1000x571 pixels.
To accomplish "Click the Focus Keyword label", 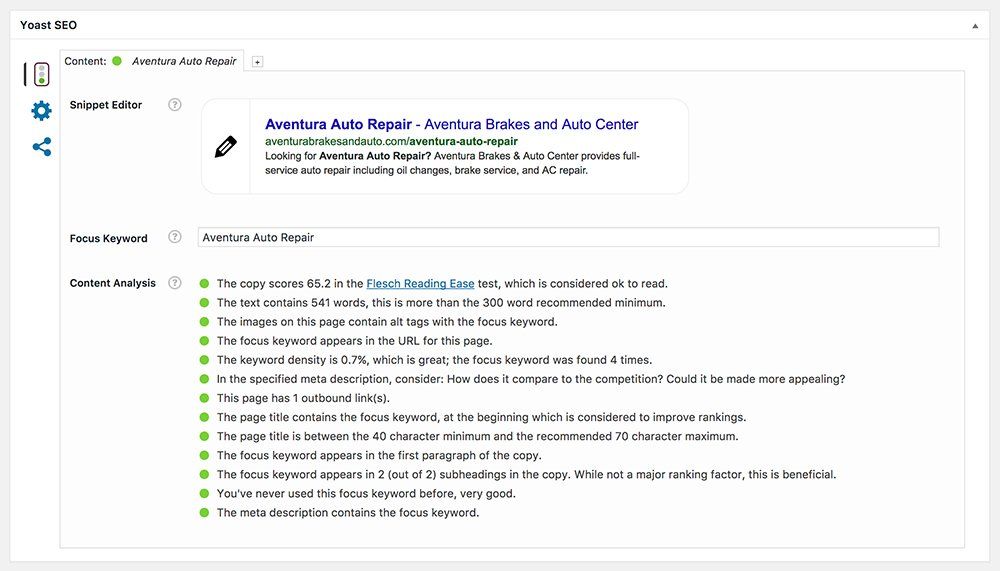I will [108, 238].
